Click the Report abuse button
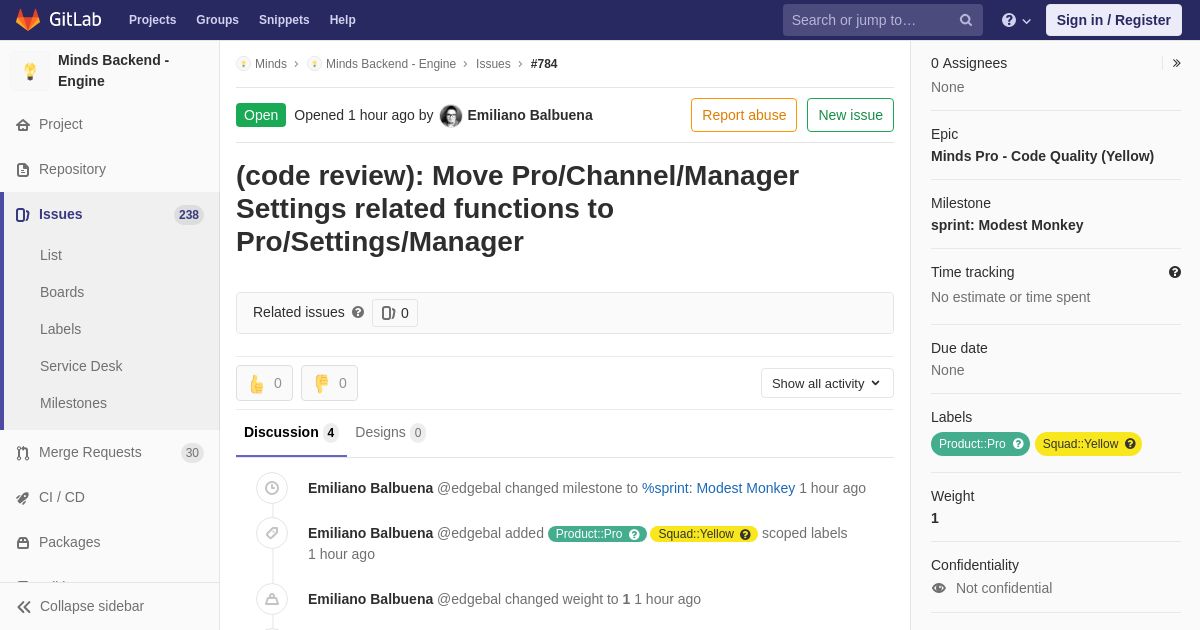 (x=744, y=115)
